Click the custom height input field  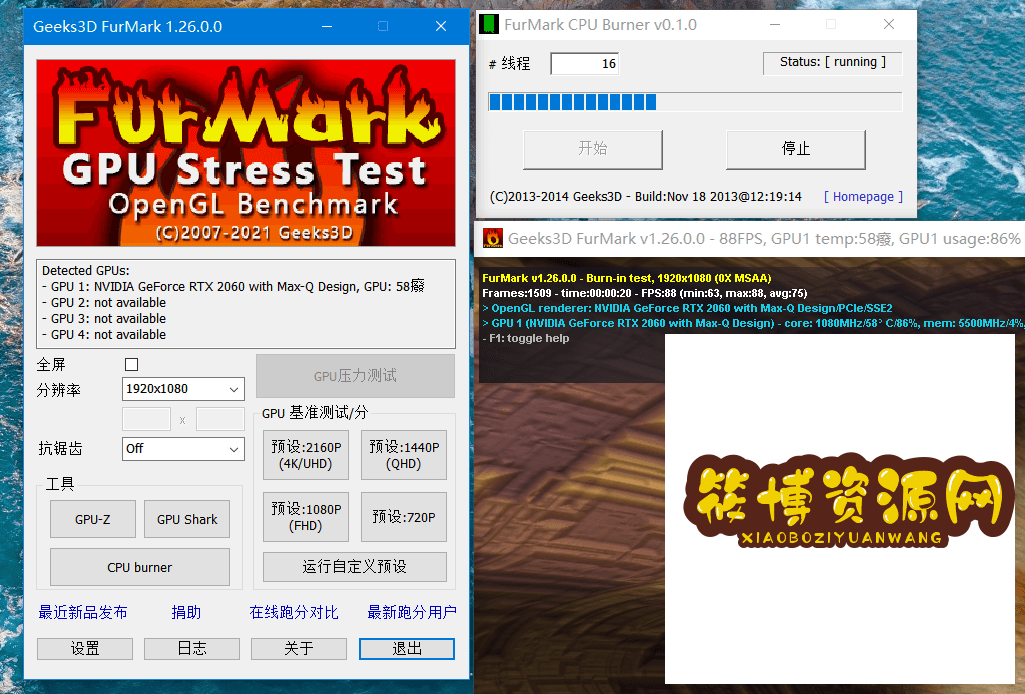coord(220,419)
